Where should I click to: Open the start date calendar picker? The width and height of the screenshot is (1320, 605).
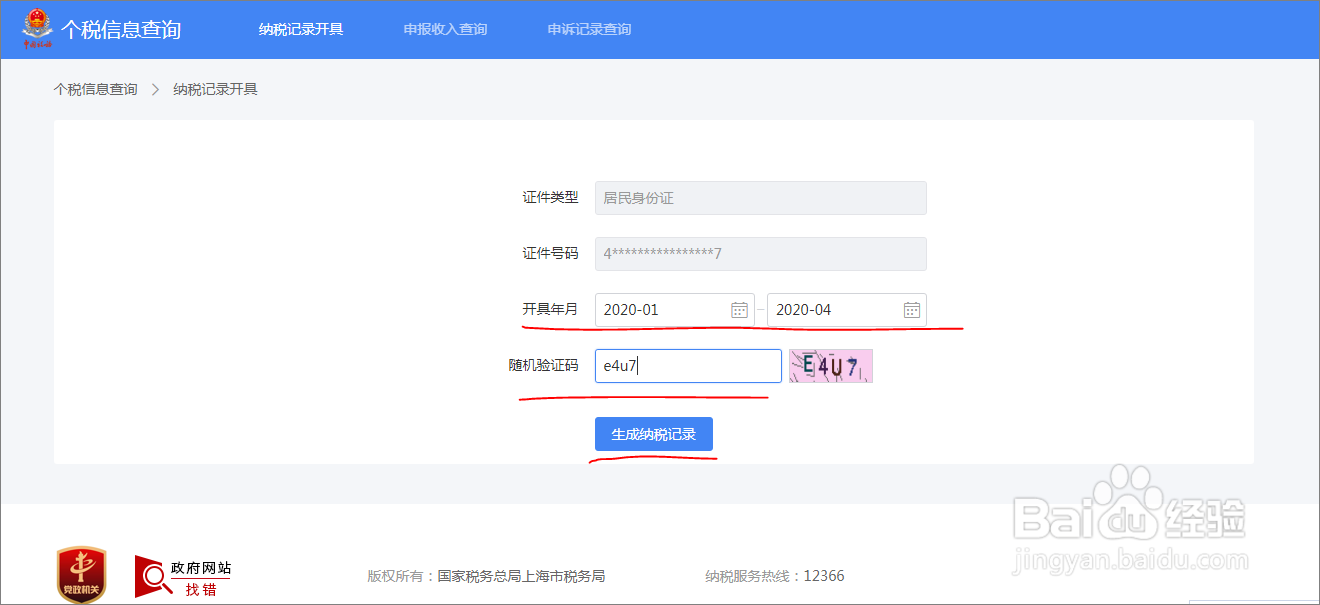coord(739,310)
